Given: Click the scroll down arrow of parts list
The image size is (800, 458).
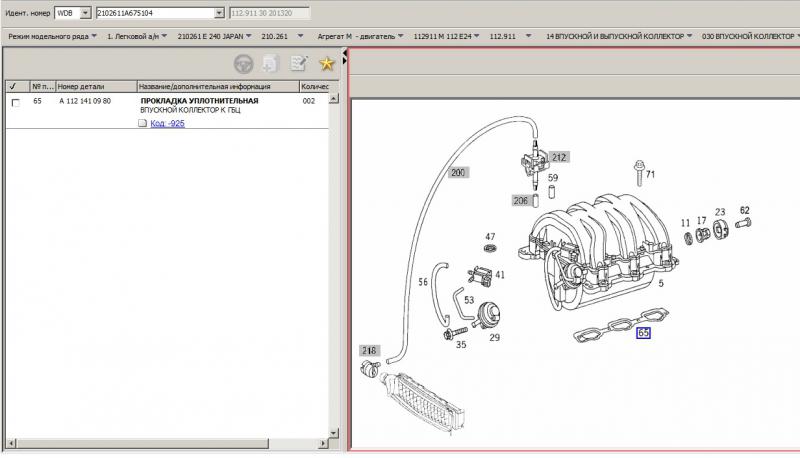Looking at the screenshot, I should pyautogui.click(x=334, y=433).
